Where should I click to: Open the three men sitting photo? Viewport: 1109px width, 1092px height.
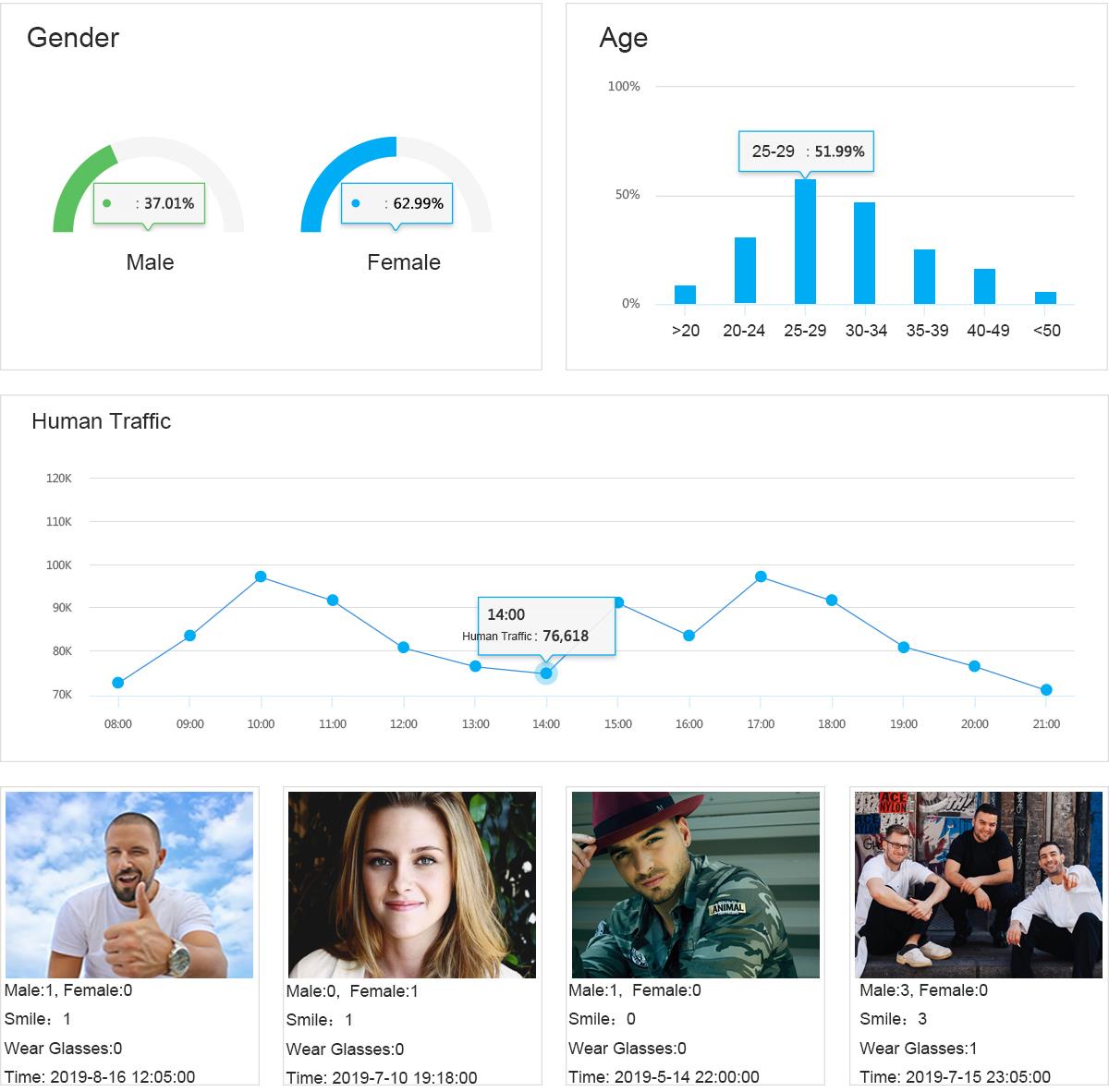[979, 885]
